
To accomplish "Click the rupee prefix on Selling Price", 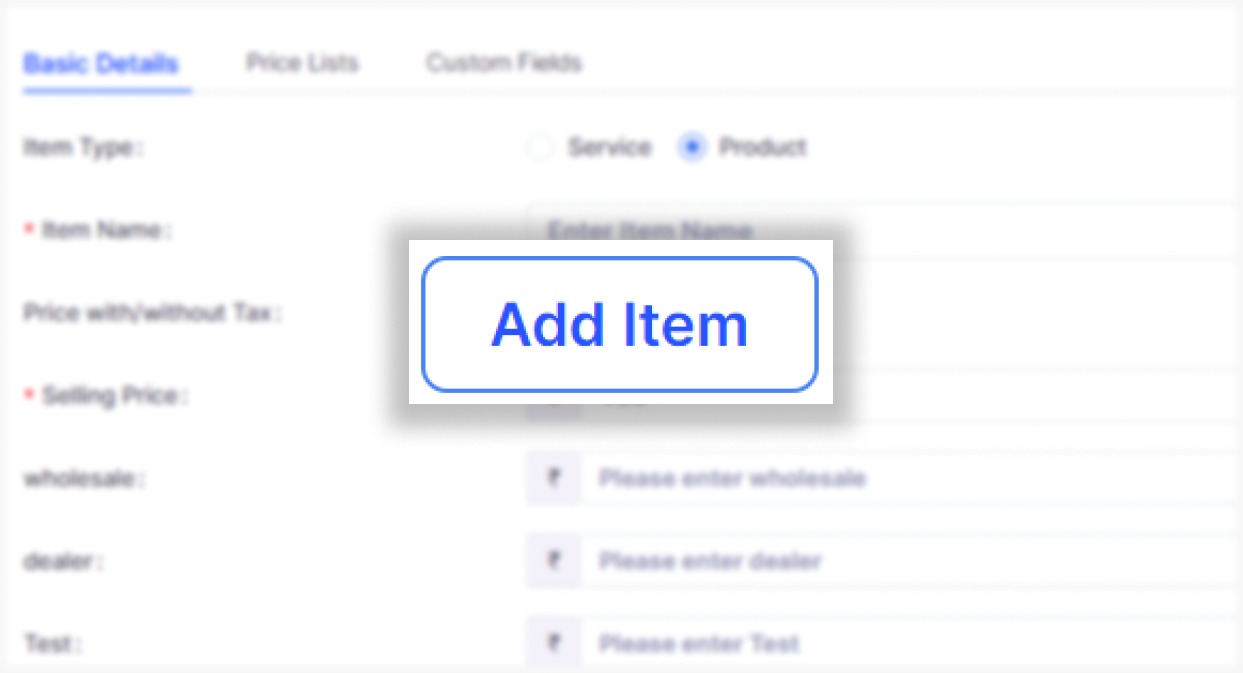I will (556, 396).
